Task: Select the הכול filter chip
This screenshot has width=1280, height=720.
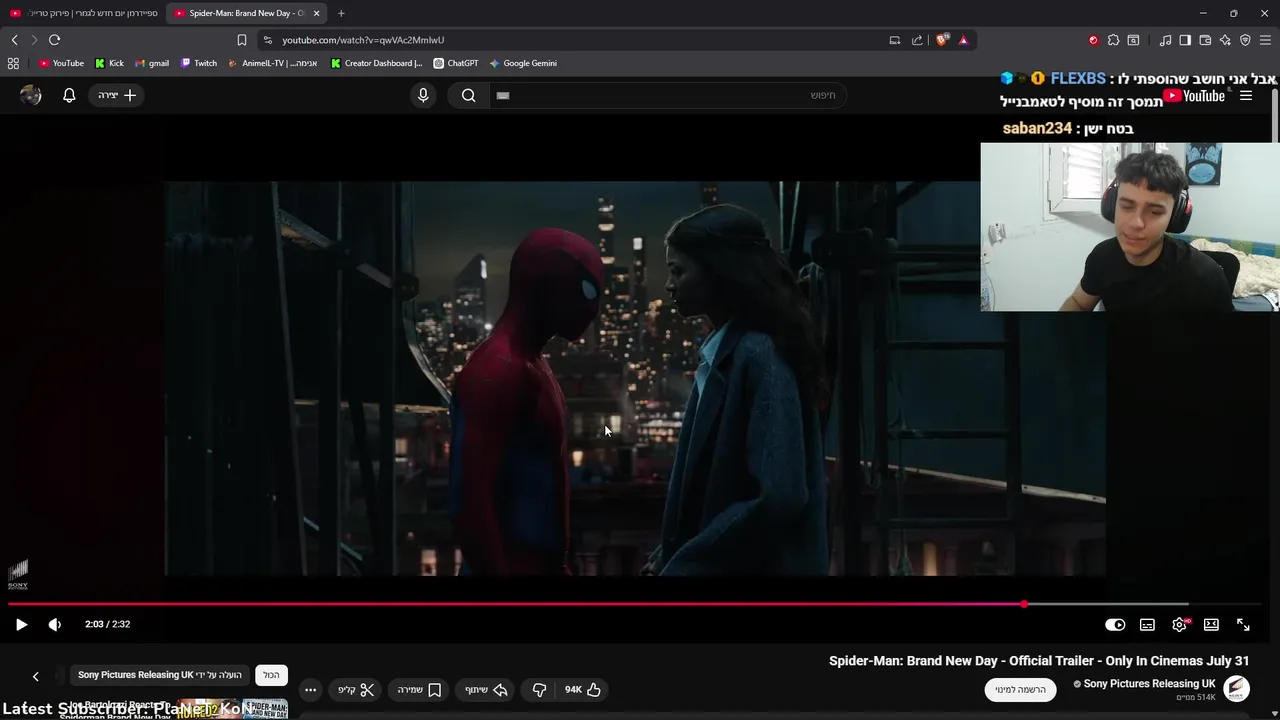Action: [271, 675]
